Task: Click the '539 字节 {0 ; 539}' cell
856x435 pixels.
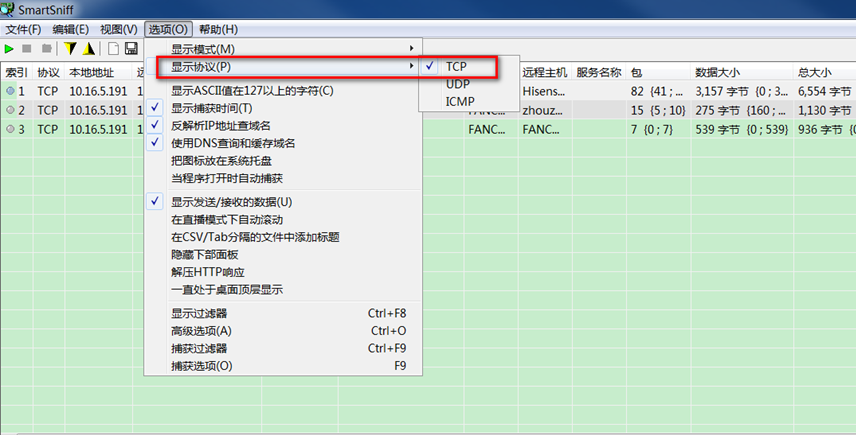Action: click(742, 129)
